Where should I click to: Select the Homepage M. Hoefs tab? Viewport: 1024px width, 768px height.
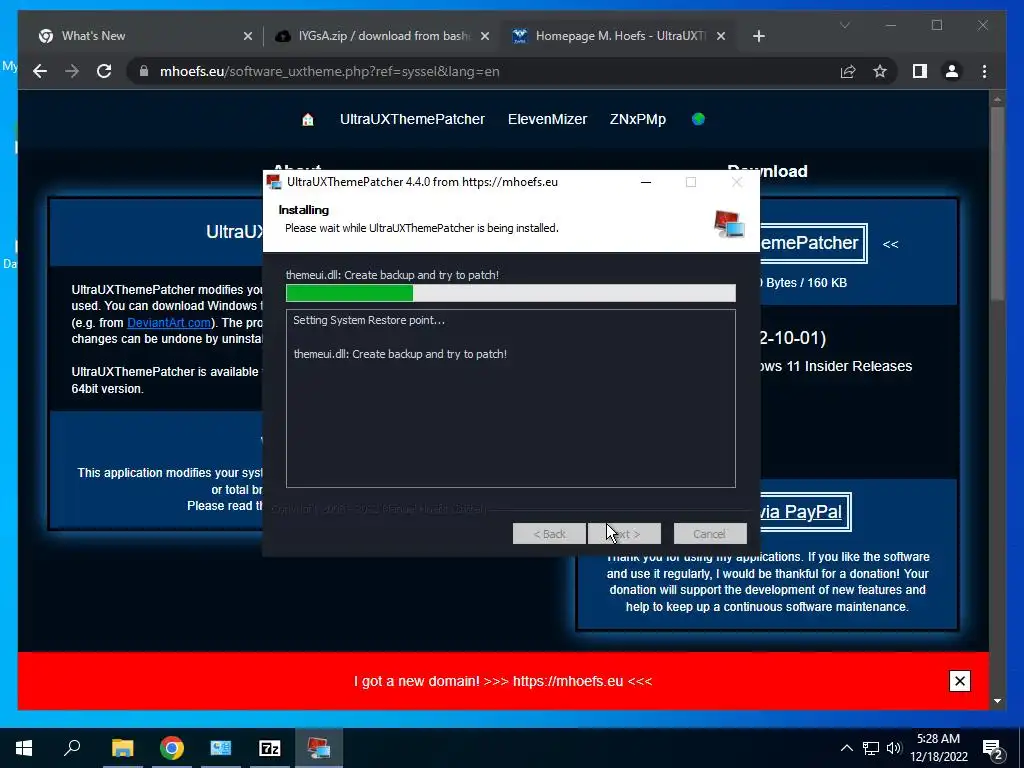point(618,36)
